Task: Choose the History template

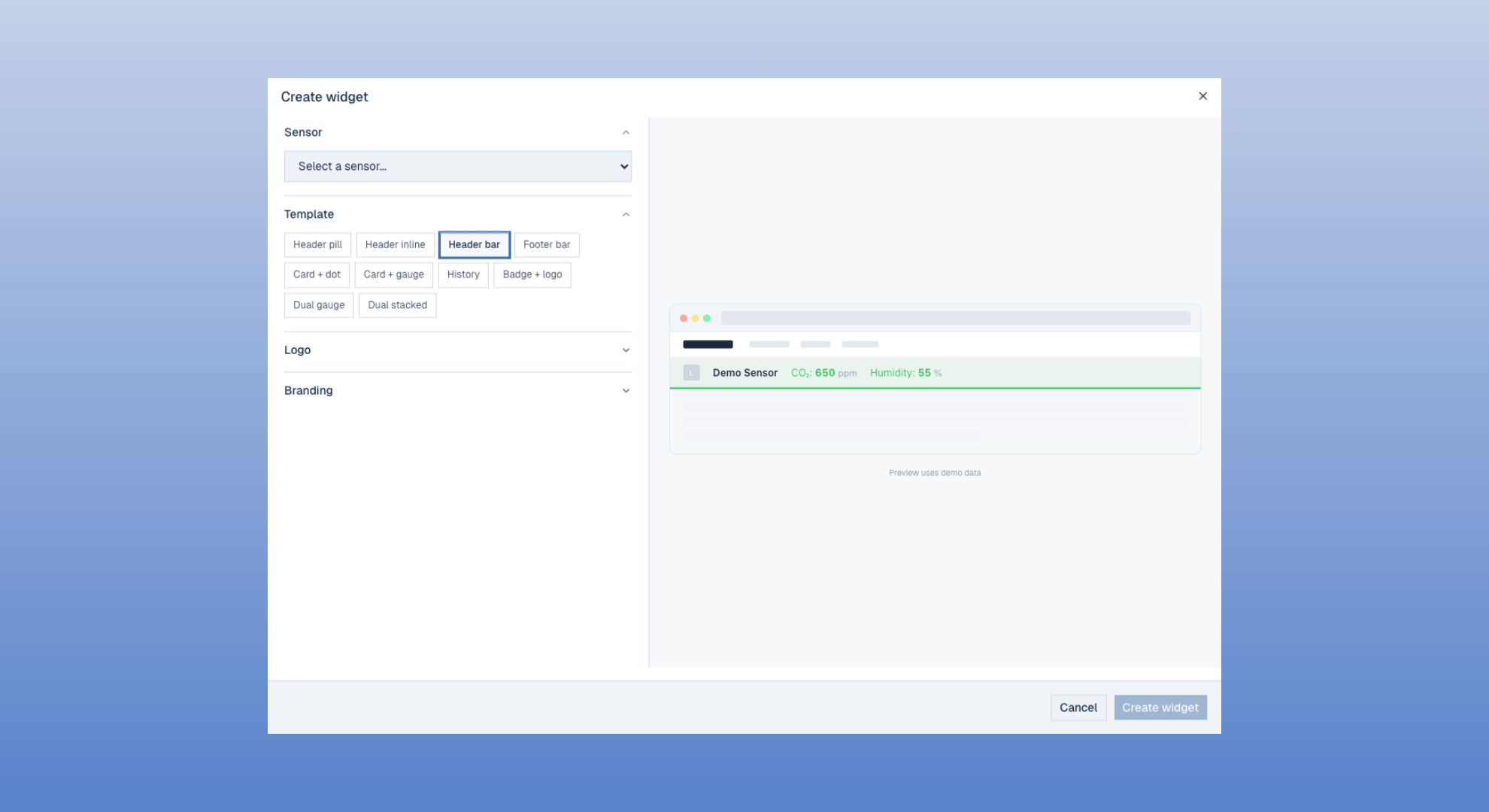Action: (x=463, y=275)
